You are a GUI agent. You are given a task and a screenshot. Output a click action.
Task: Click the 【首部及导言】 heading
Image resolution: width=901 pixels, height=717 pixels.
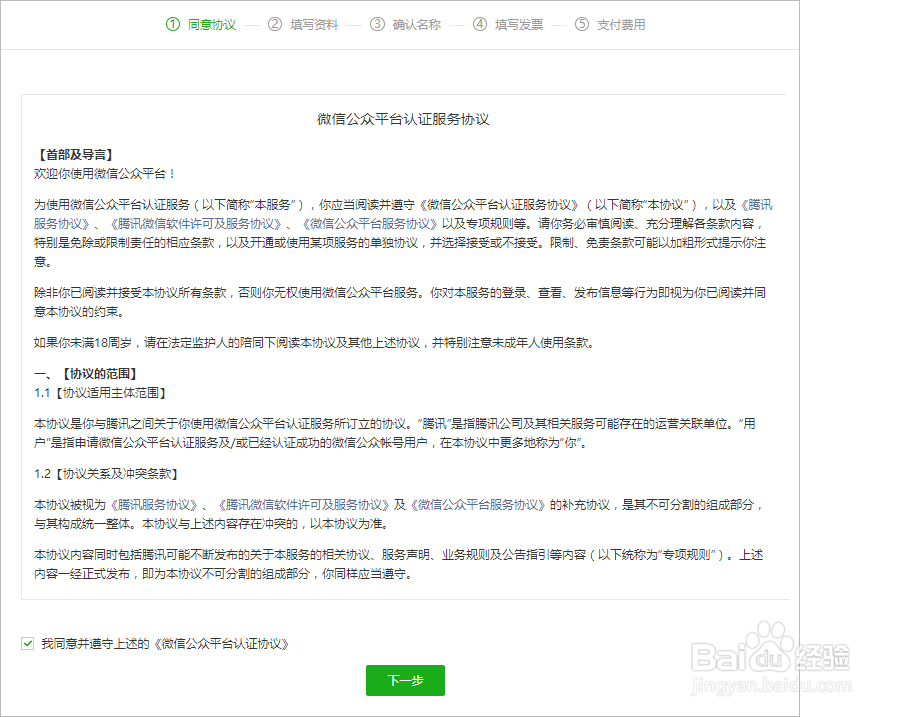(75, 155)
